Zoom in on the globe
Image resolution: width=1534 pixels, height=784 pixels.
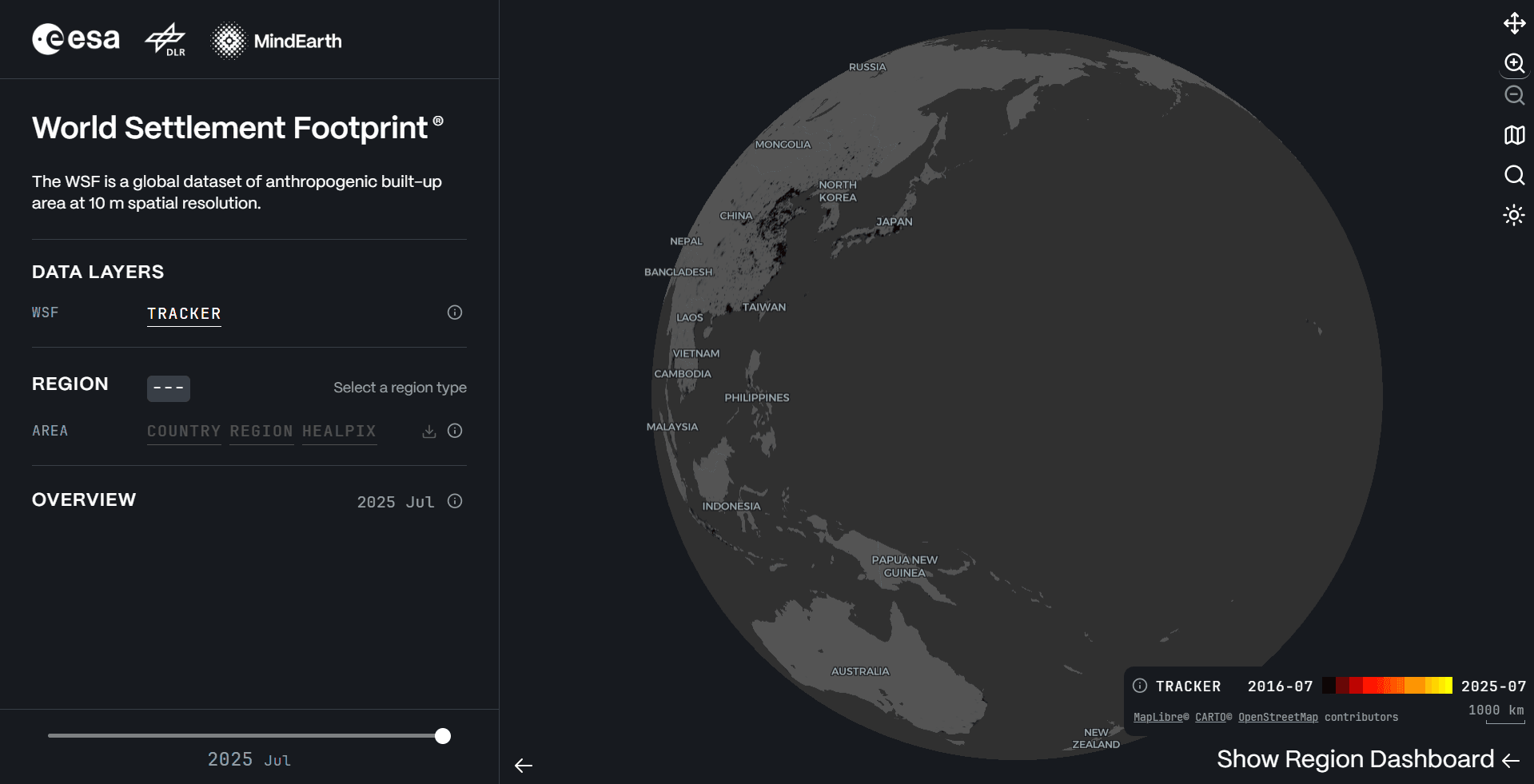(1514, 63)
